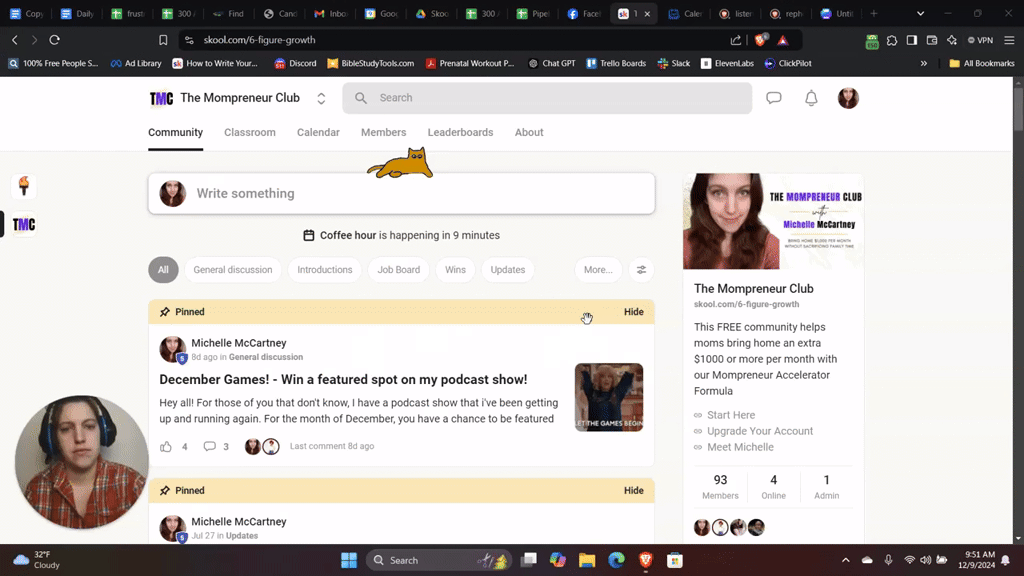Select the All filter chip
The image size is (1024, 576).
tap(163, 270)
